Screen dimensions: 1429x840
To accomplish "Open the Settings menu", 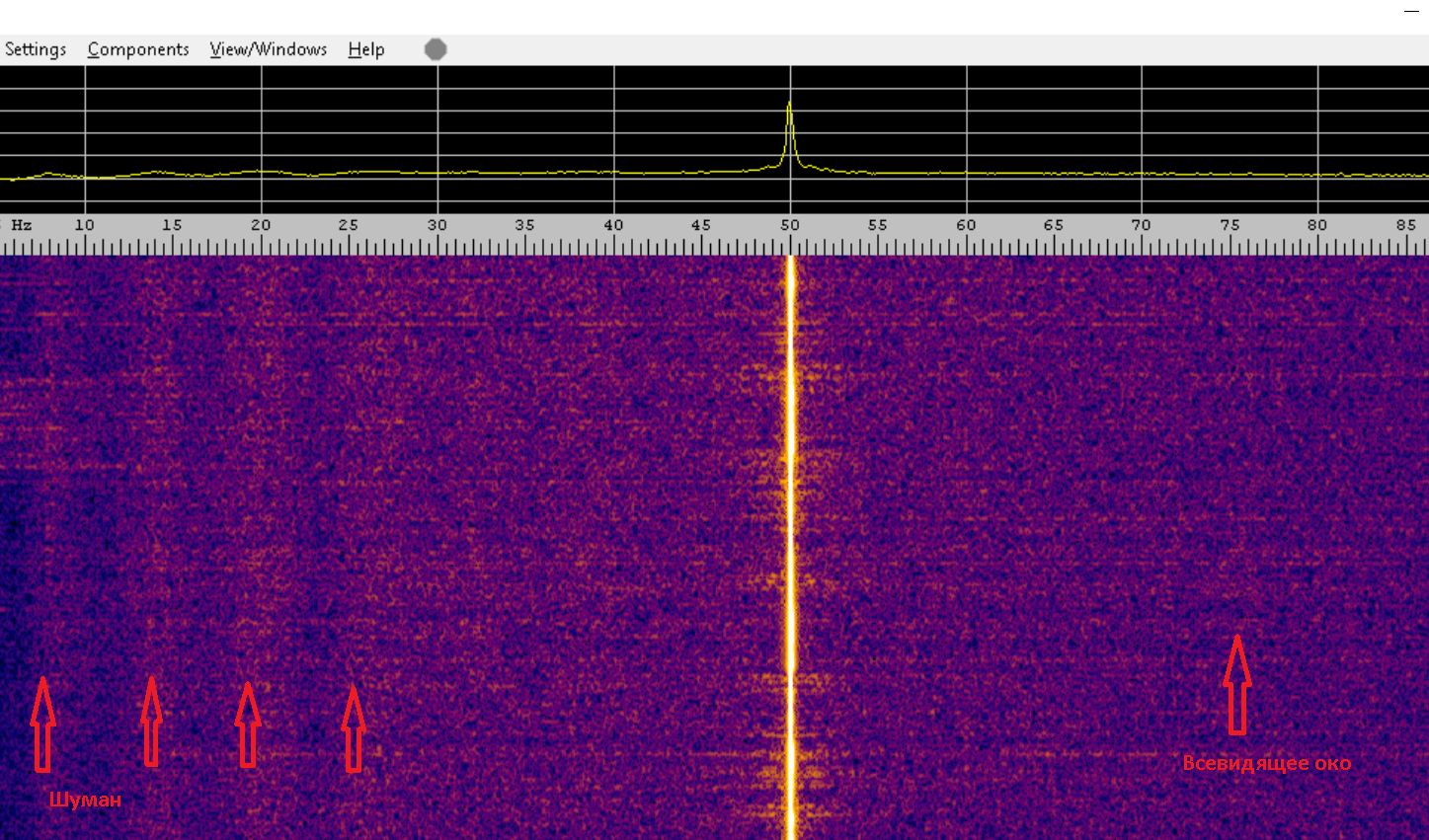I will 35,49.
